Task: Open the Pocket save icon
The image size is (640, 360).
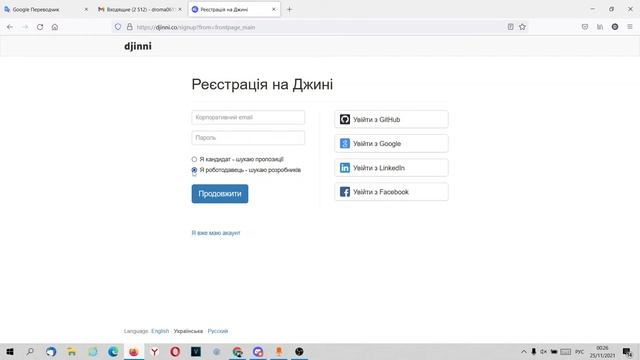Action: [x=585, y=27]
